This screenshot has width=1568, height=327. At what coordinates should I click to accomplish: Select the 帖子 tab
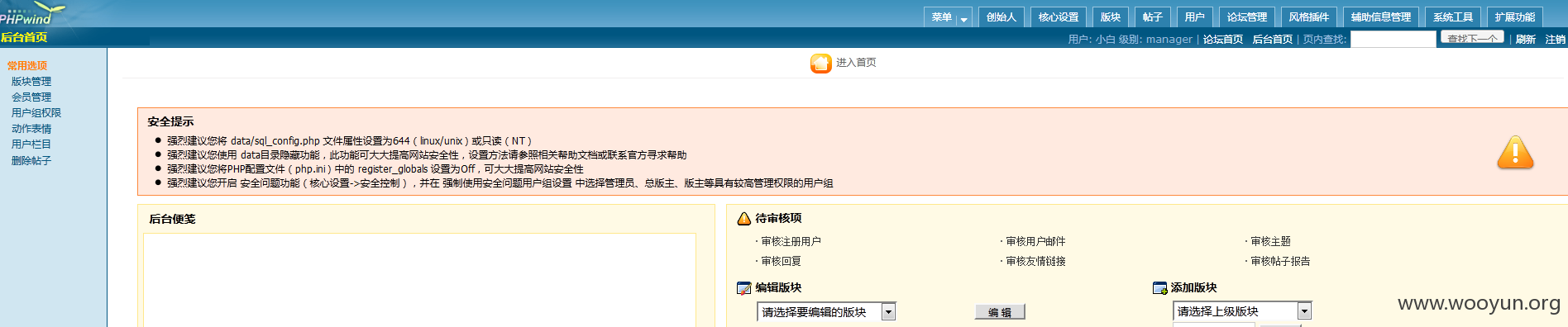click(x=1153, y=17)
